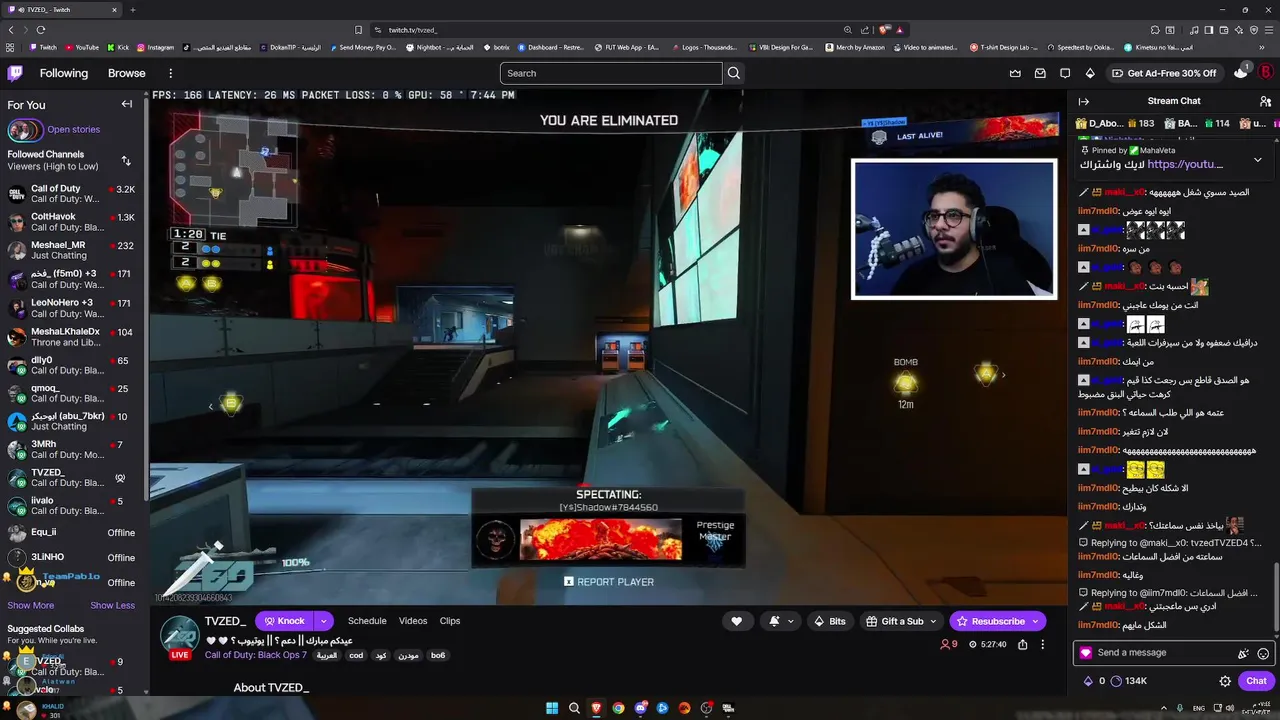This screenshot has height=720, width=1280.
Task: Collapse the For You sidebar
Action: (127, 104)
